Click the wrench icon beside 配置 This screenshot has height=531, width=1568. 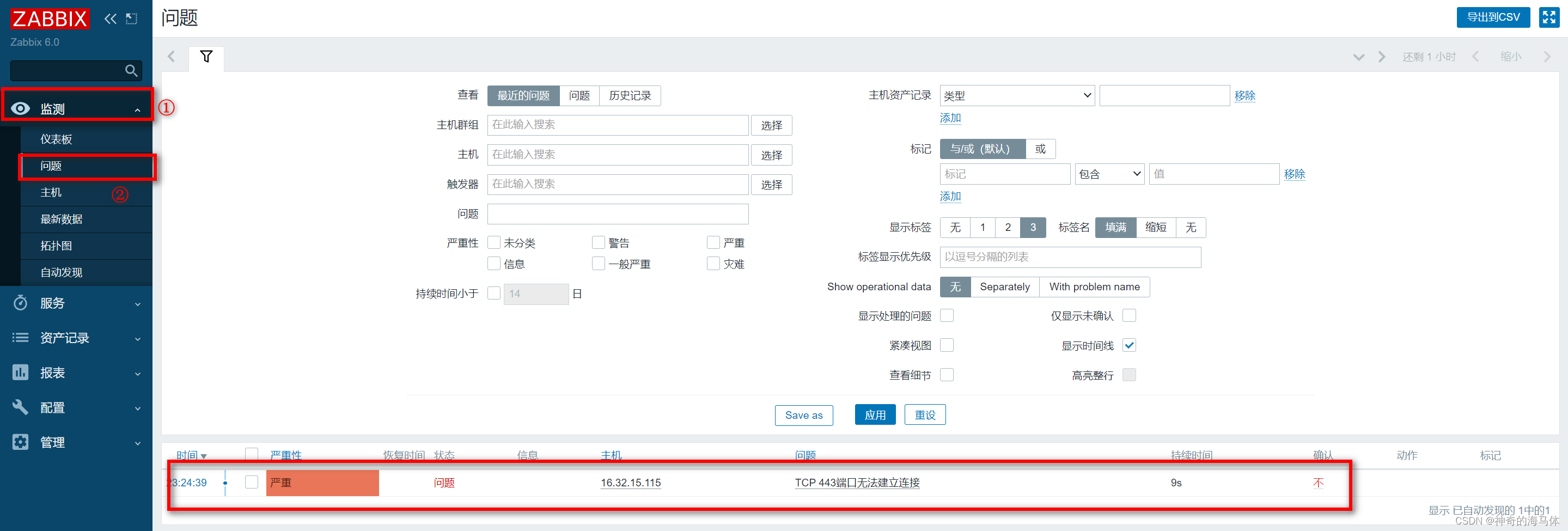20,407
